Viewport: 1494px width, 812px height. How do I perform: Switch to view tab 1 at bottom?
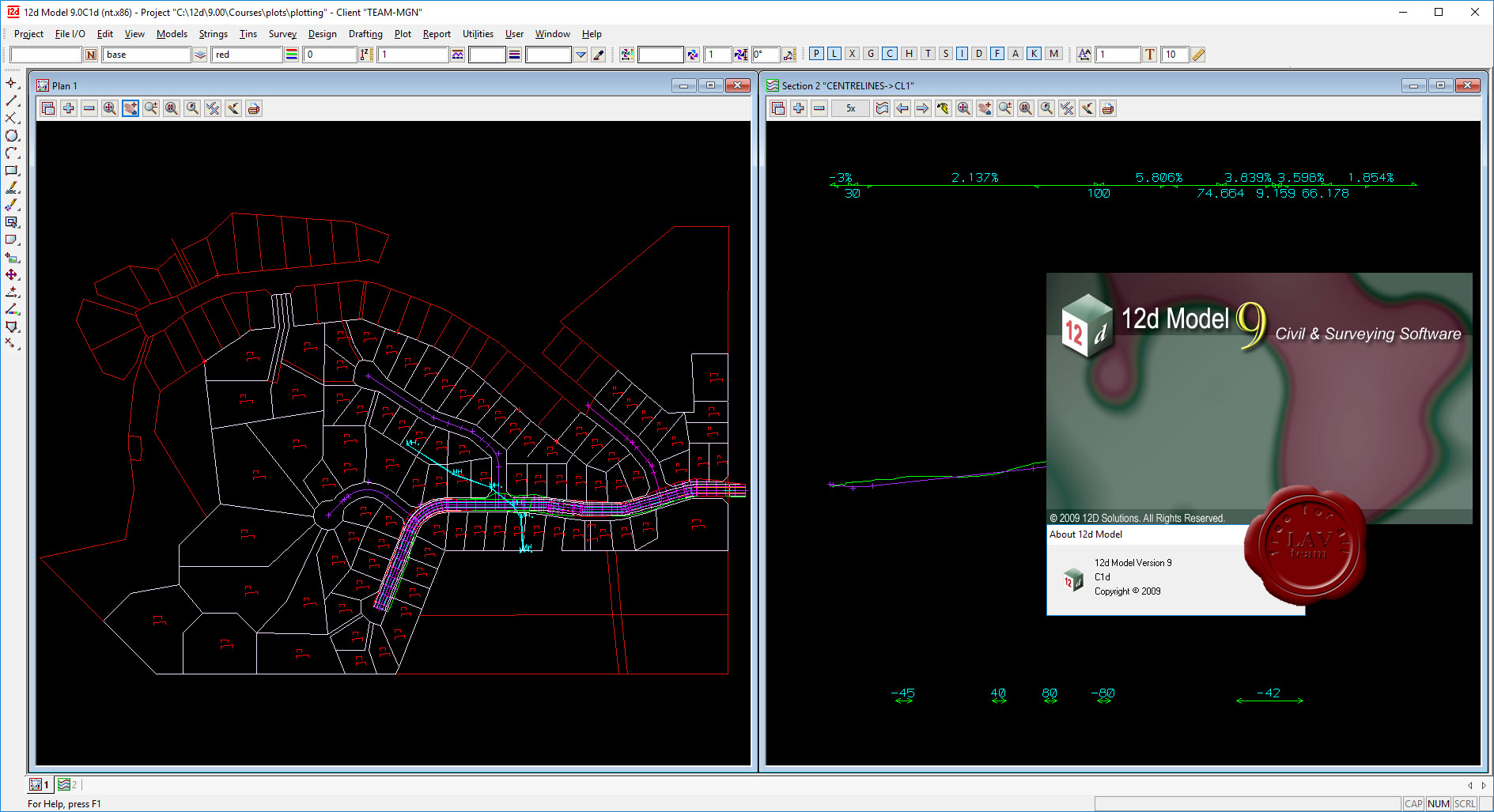40,784
